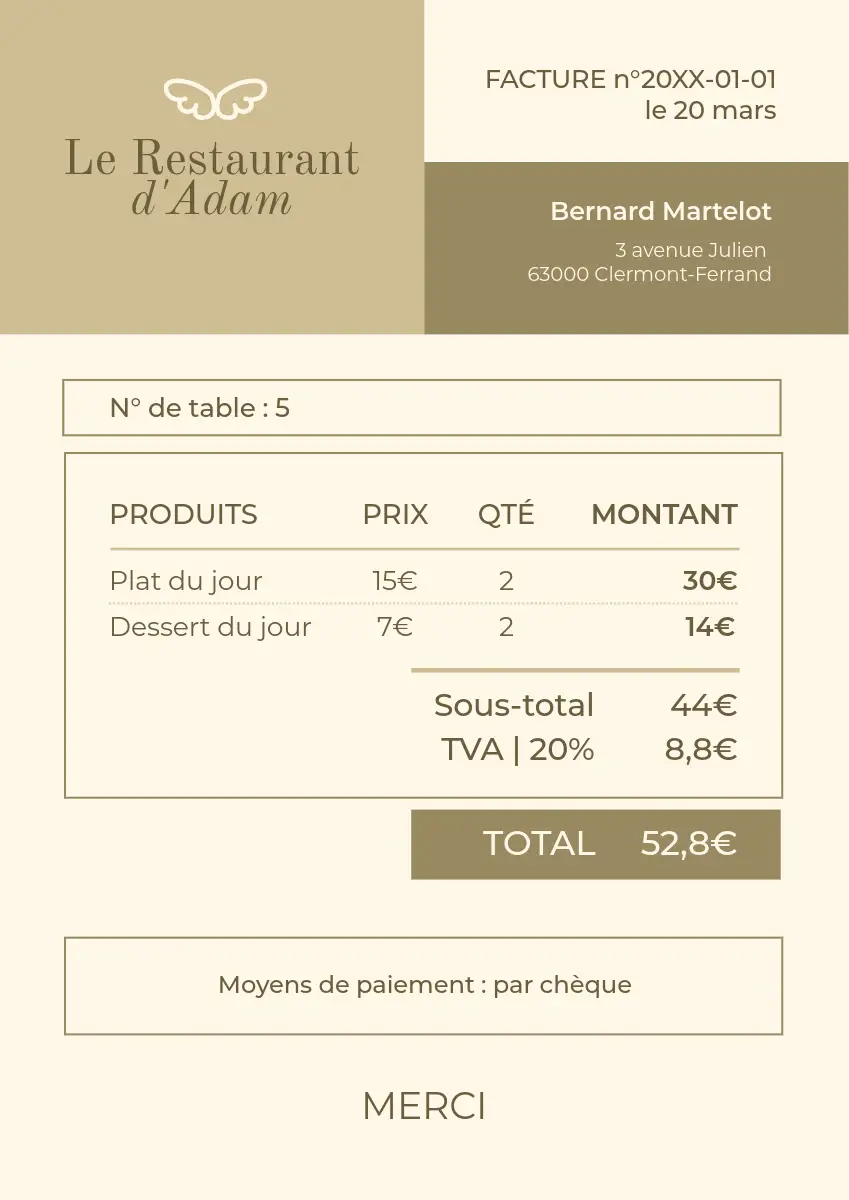The image size is (849, 1200).
Task: Select the date "le 20 mars"
Action: coord(710,110)
